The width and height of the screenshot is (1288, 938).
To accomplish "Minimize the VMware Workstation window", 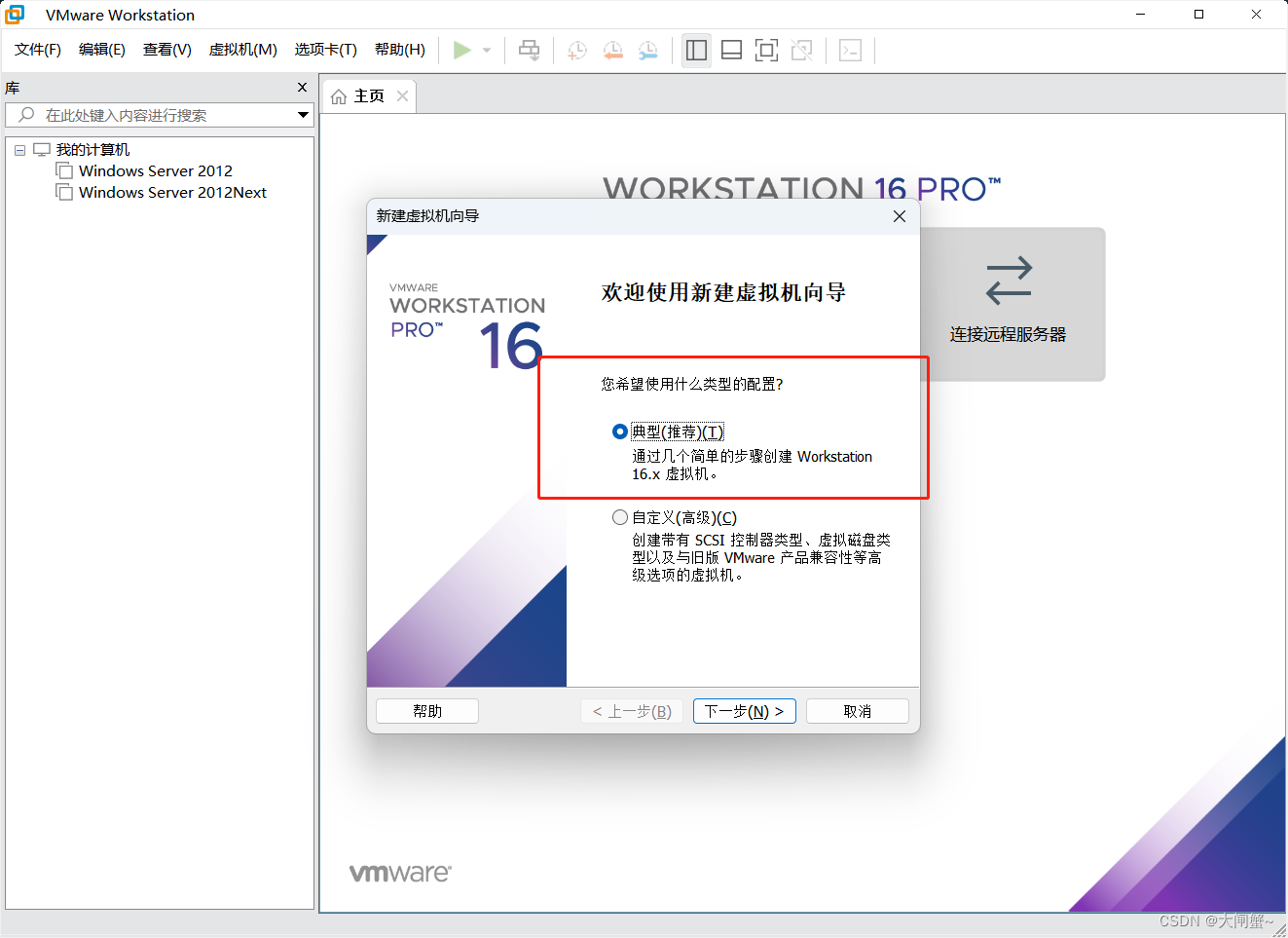I will pos(1141,15).
